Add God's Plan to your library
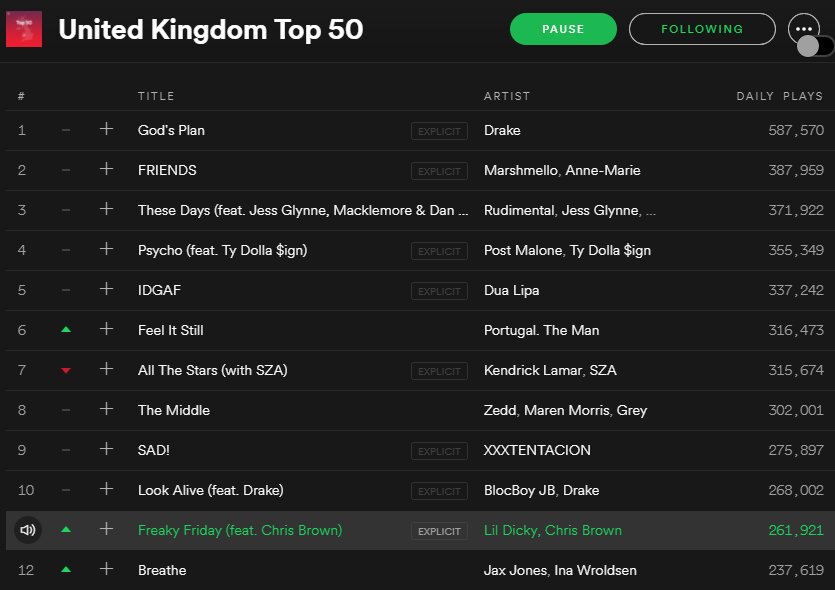835x590 pixels. (x=107, y=130)
